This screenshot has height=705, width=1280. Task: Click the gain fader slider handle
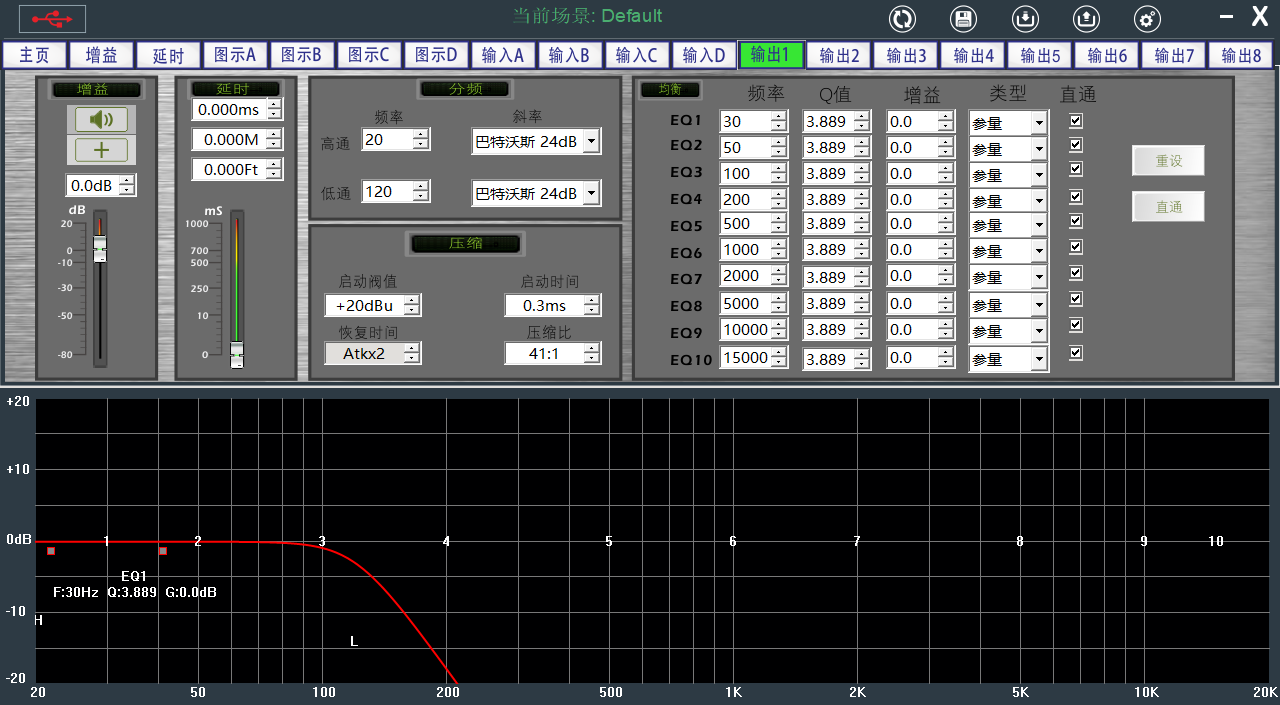tap(100, 250)
